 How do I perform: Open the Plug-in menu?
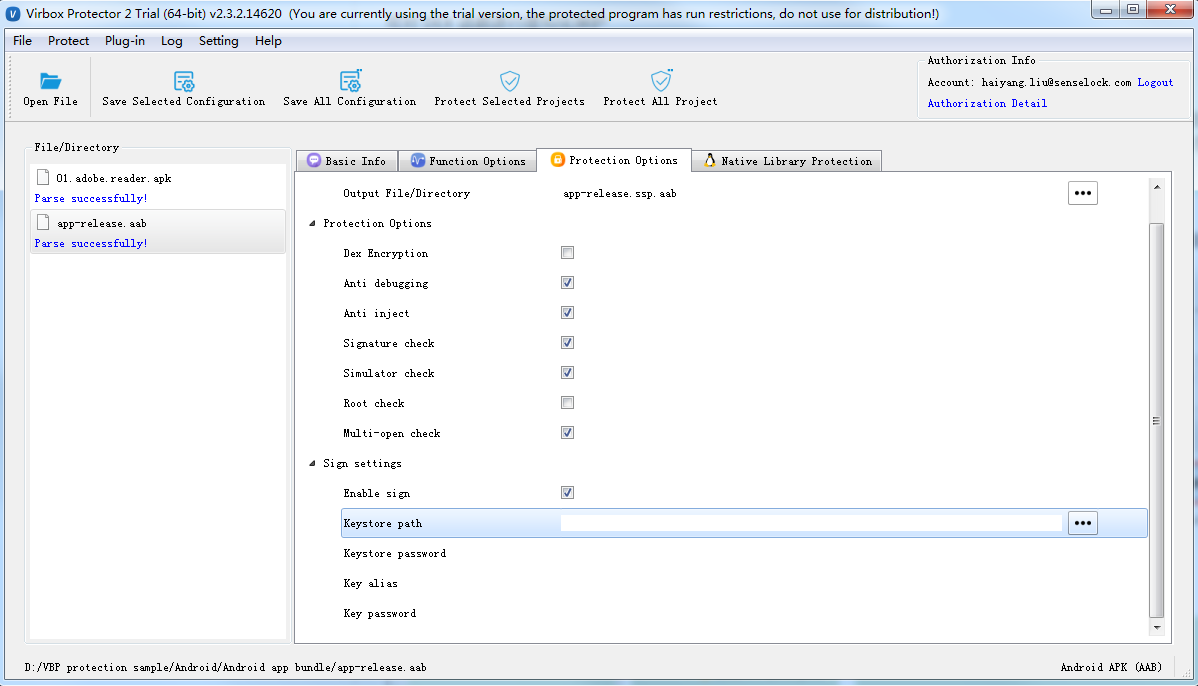[125, 40]
